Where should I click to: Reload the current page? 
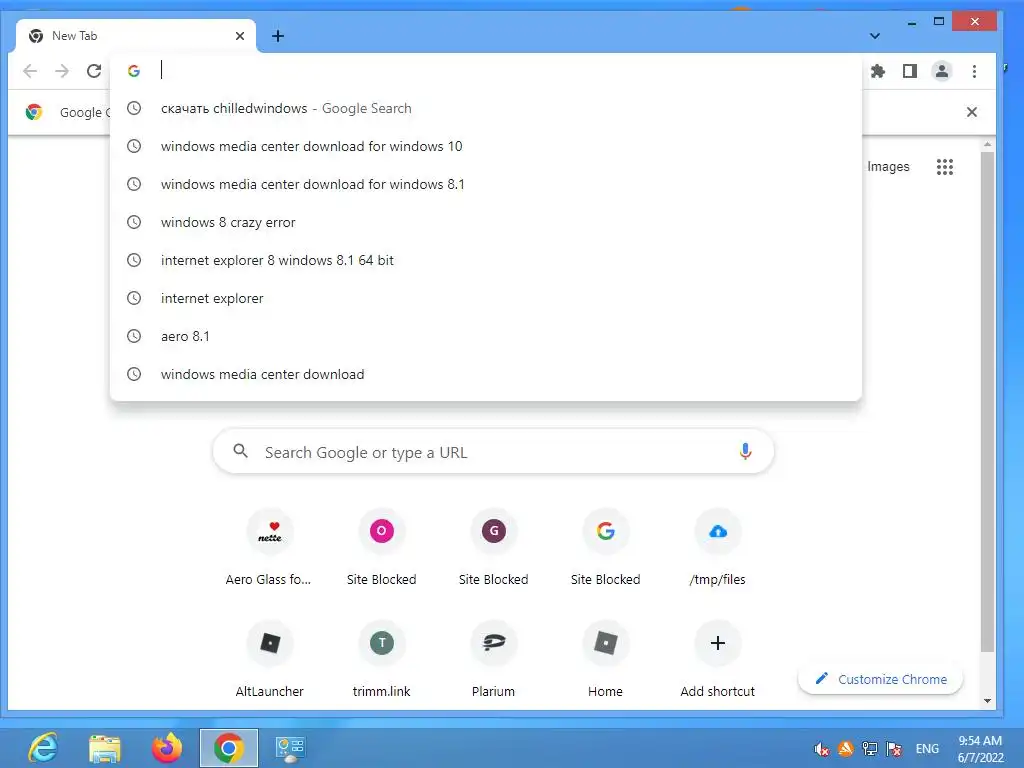[x=94, y=71]
